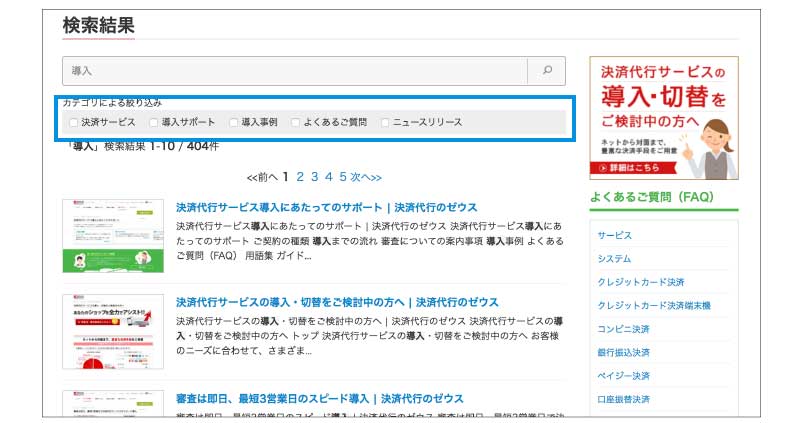Click the よくあるご質問（FAQ）sidebar heading
Viewport: 800px width, 423px height.
(652, 197)
